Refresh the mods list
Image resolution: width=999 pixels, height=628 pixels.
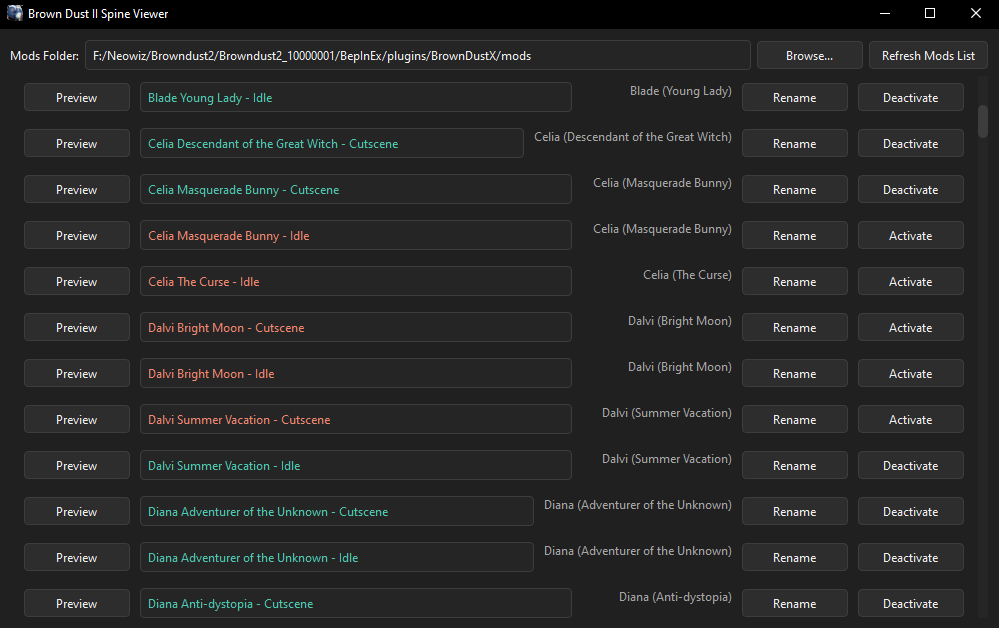point(928,56)
